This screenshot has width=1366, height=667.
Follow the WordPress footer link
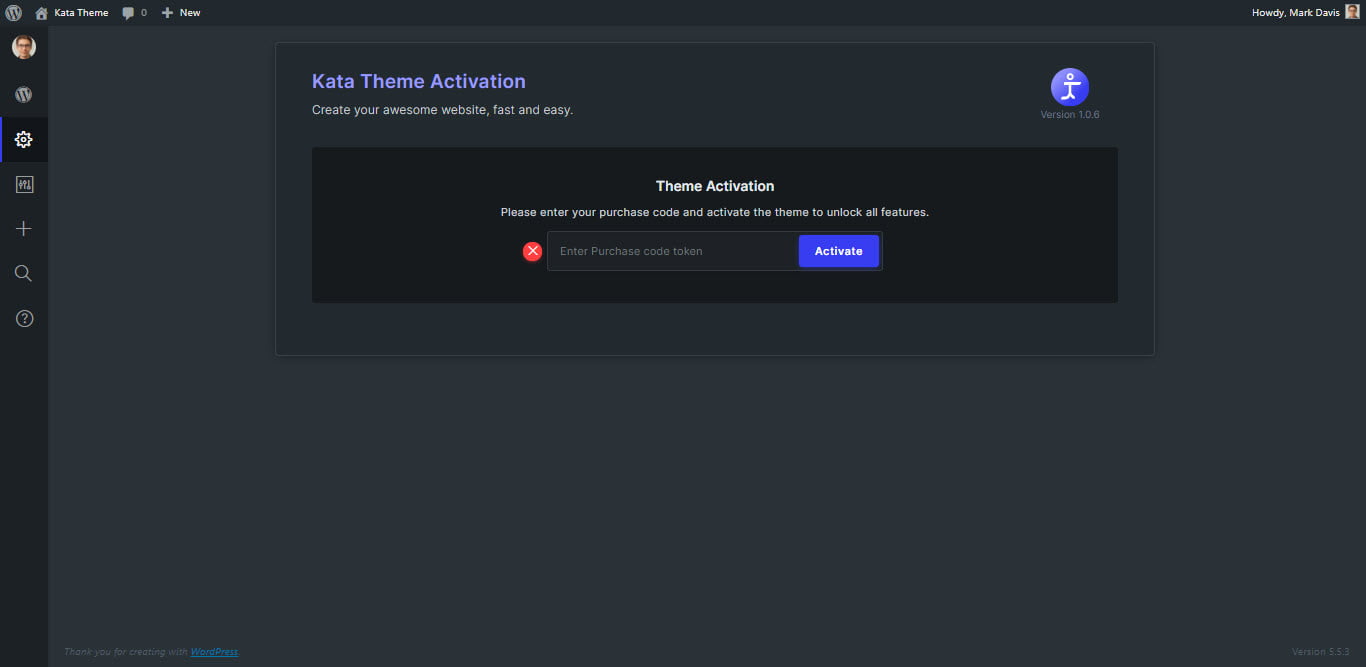pos(214,652)
